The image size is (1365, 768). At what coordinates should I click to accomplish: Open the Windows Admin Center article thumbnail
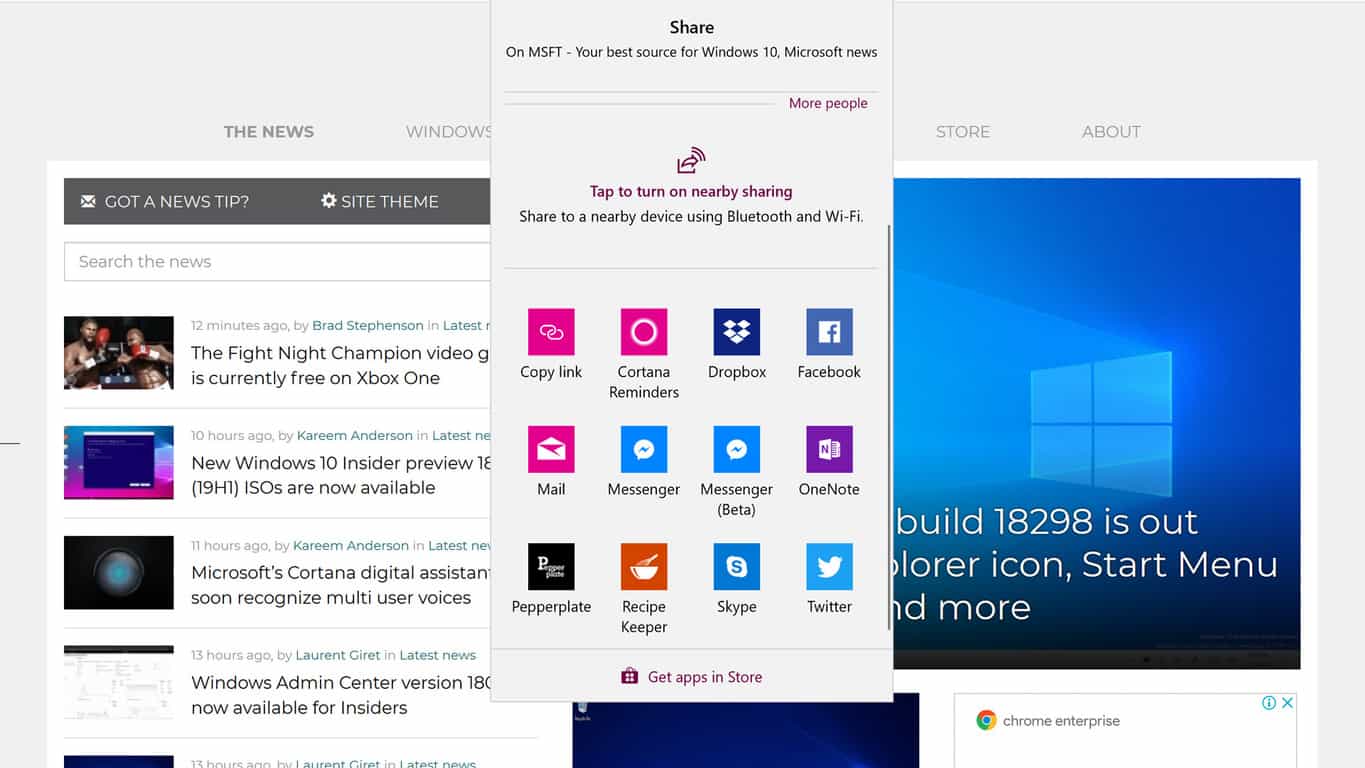(x=119, y=682)
